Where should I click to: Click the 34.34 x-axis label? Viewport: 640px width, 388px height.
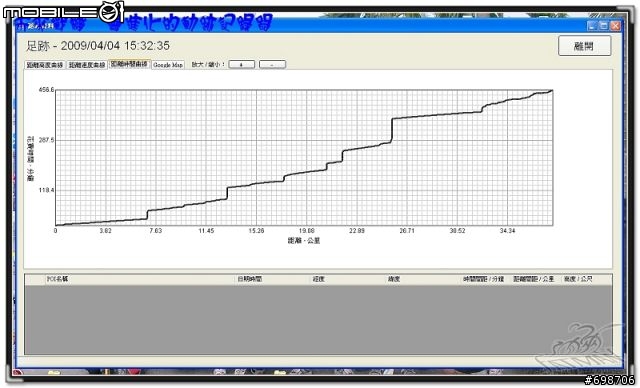click(x=507, y=231)
